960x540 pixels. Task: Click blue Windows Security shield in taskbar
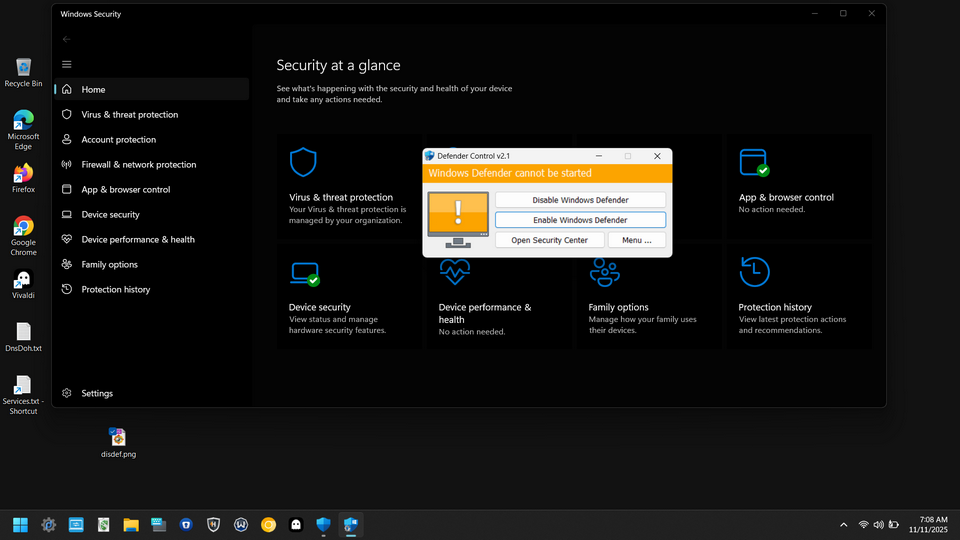[323, 525]
